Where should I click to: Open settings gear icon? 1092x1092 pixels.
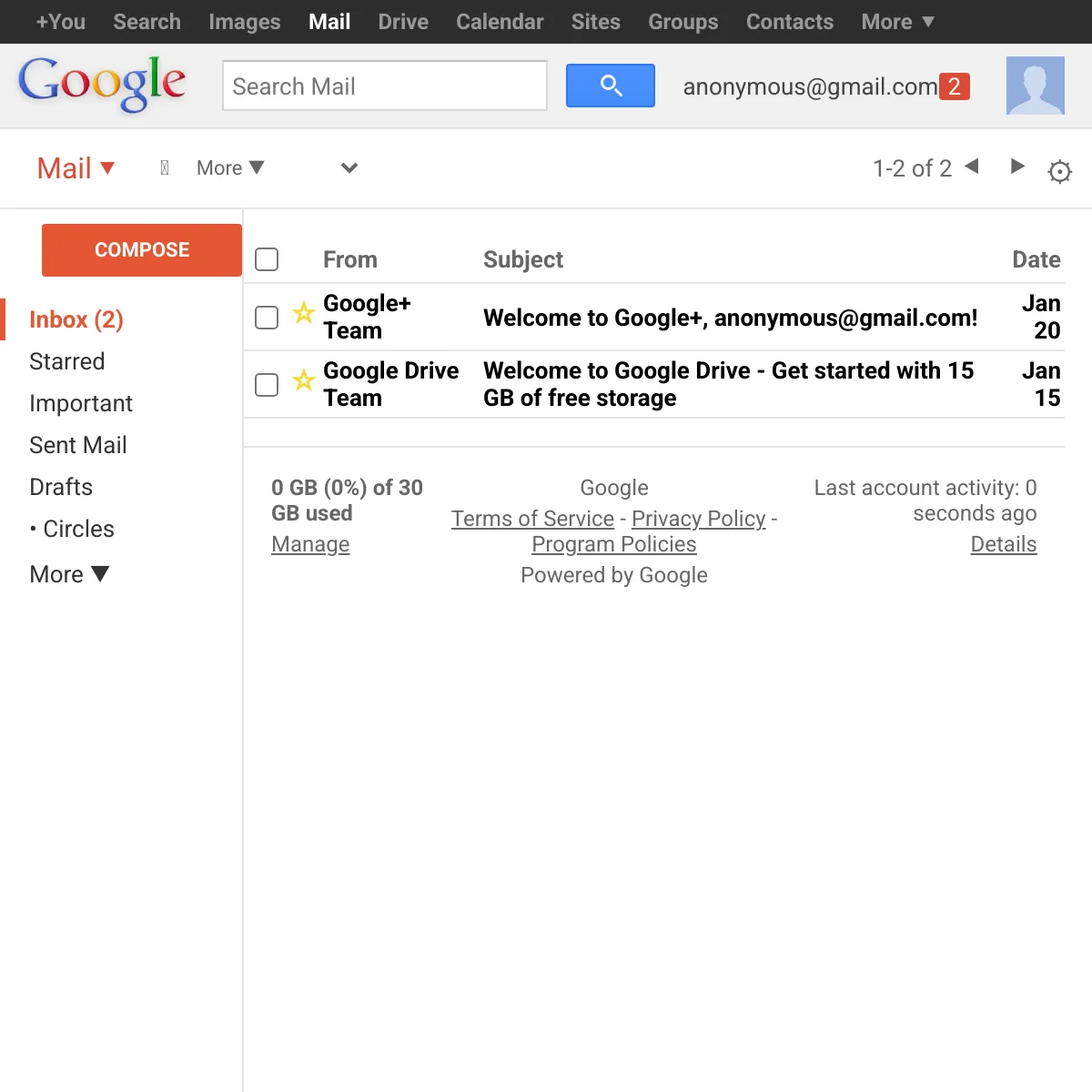click(1059, 171)
